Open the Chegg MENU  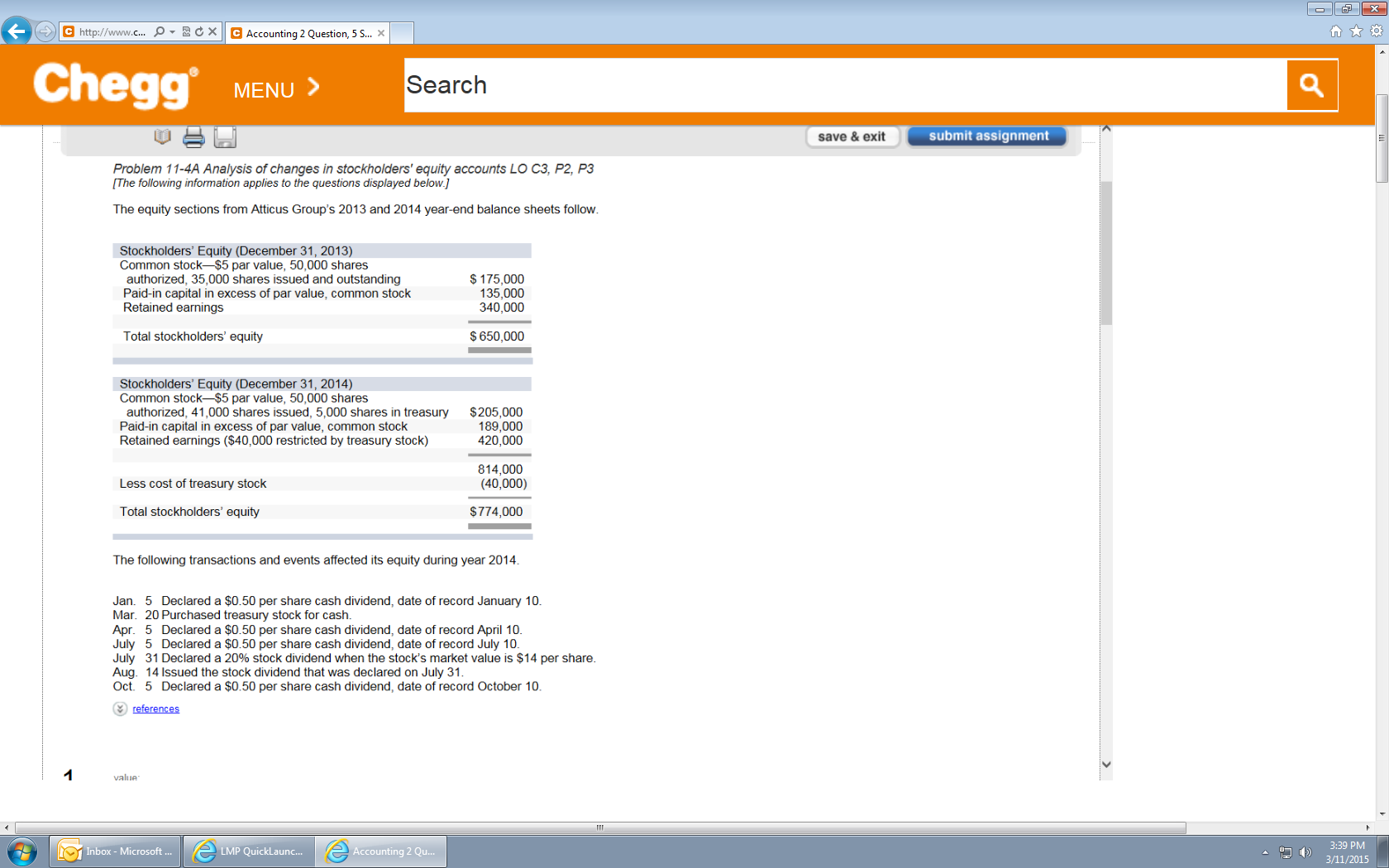[276, 88]
